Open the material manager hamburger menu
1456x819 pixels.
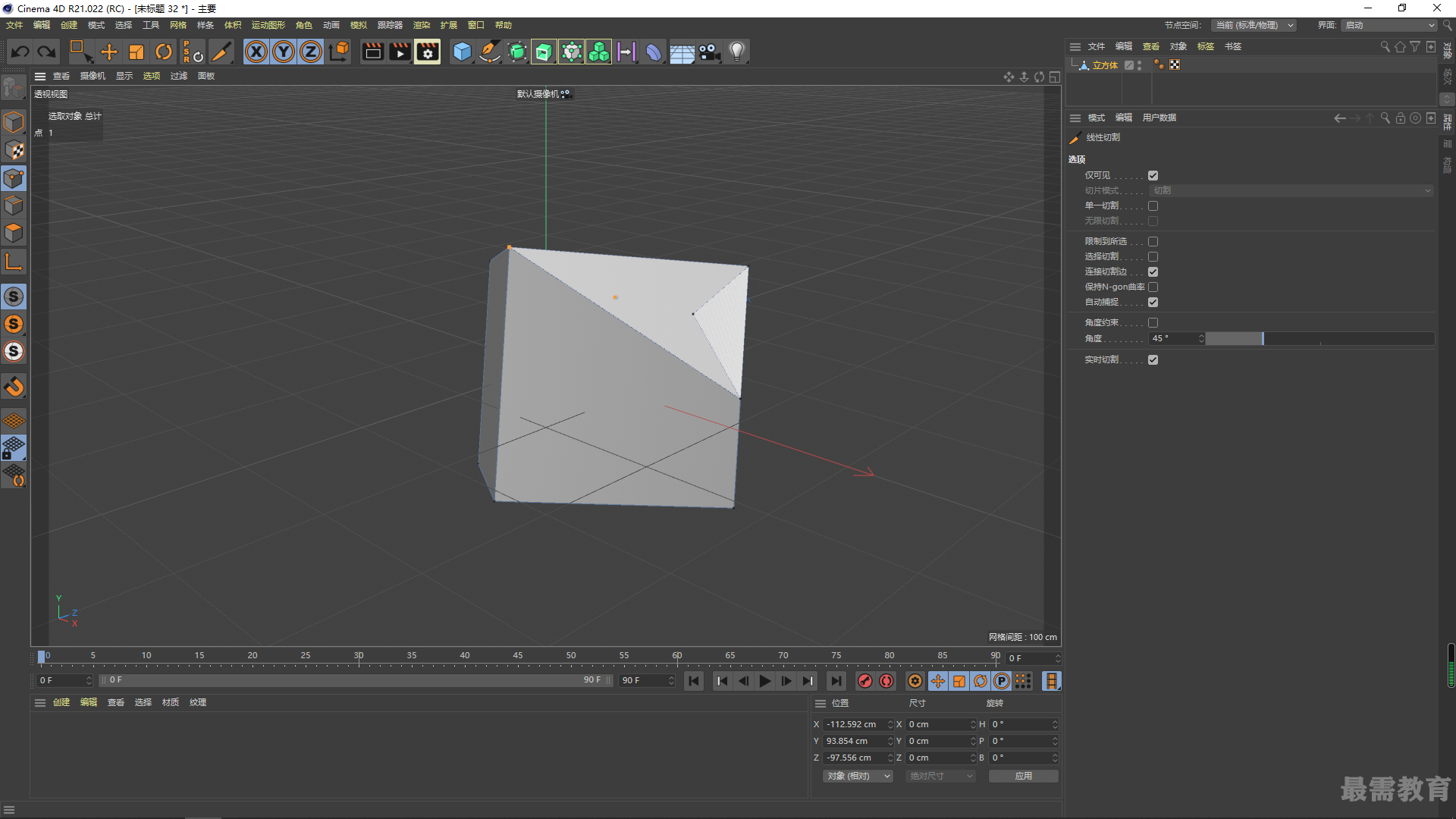[x=40, y=702]
